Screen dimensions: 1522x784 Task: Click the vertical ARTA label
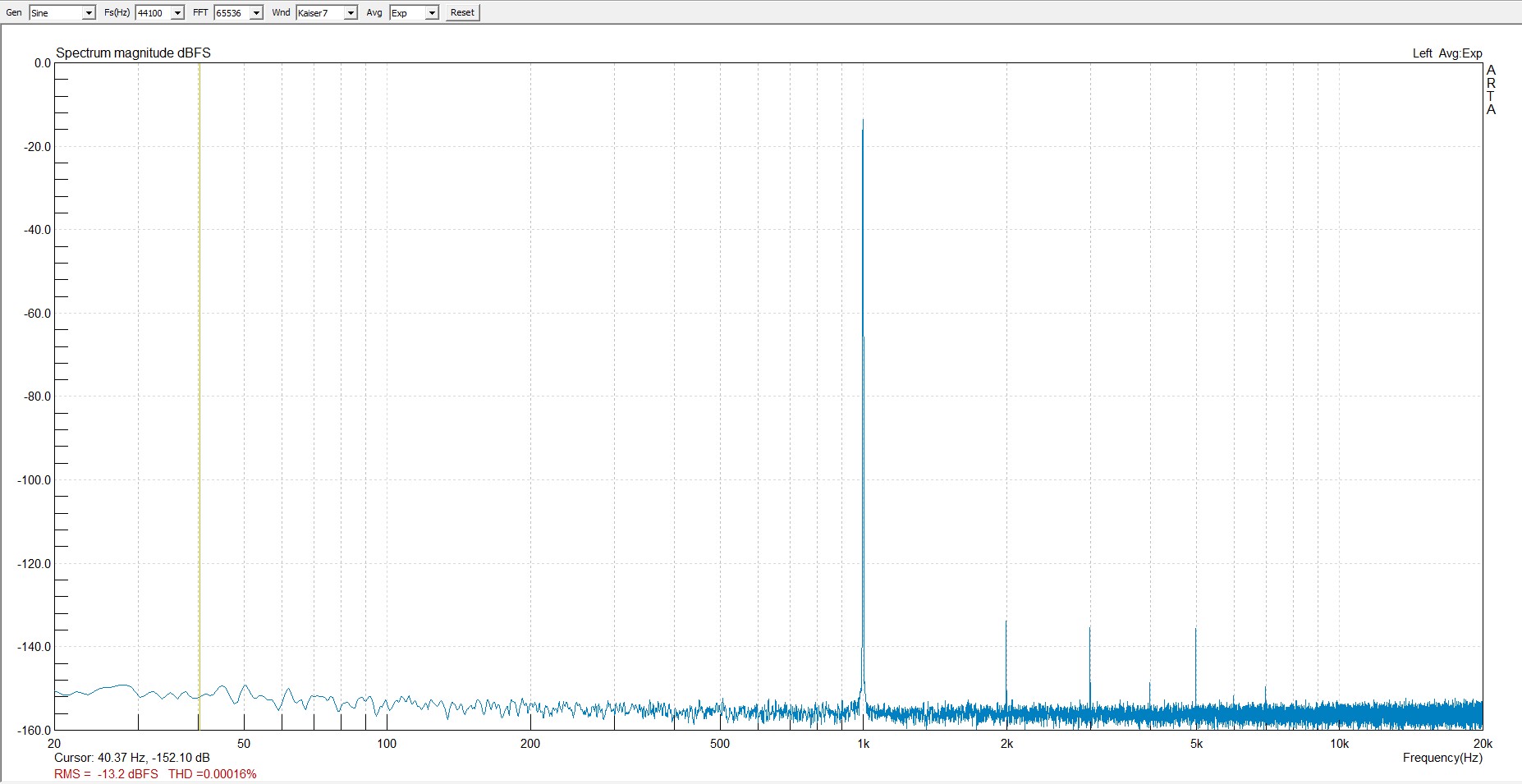tap(1491, 89)
